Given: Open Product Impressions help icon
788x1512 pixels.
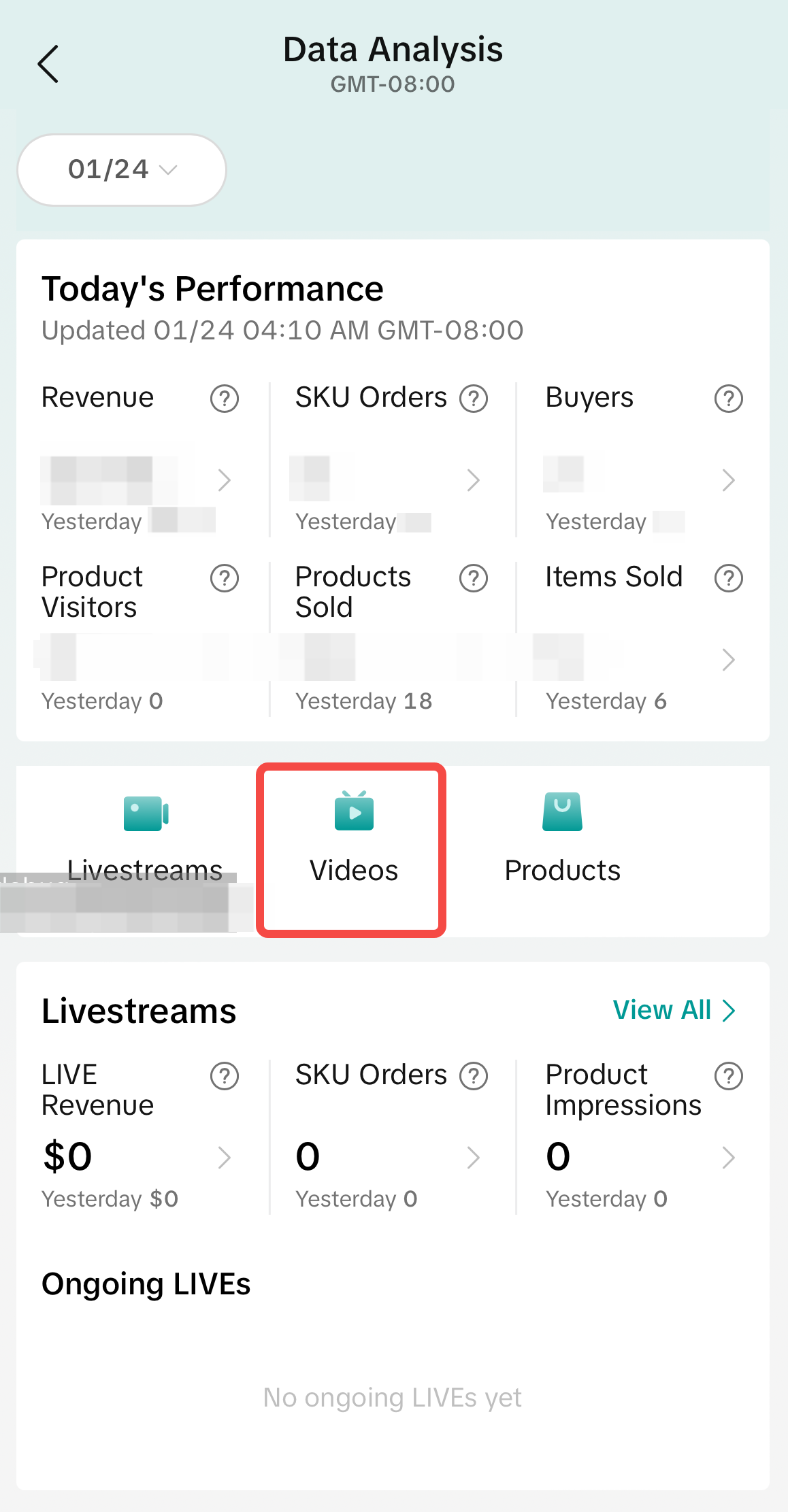Looking at the screenshot, I should click(728, 1076).
